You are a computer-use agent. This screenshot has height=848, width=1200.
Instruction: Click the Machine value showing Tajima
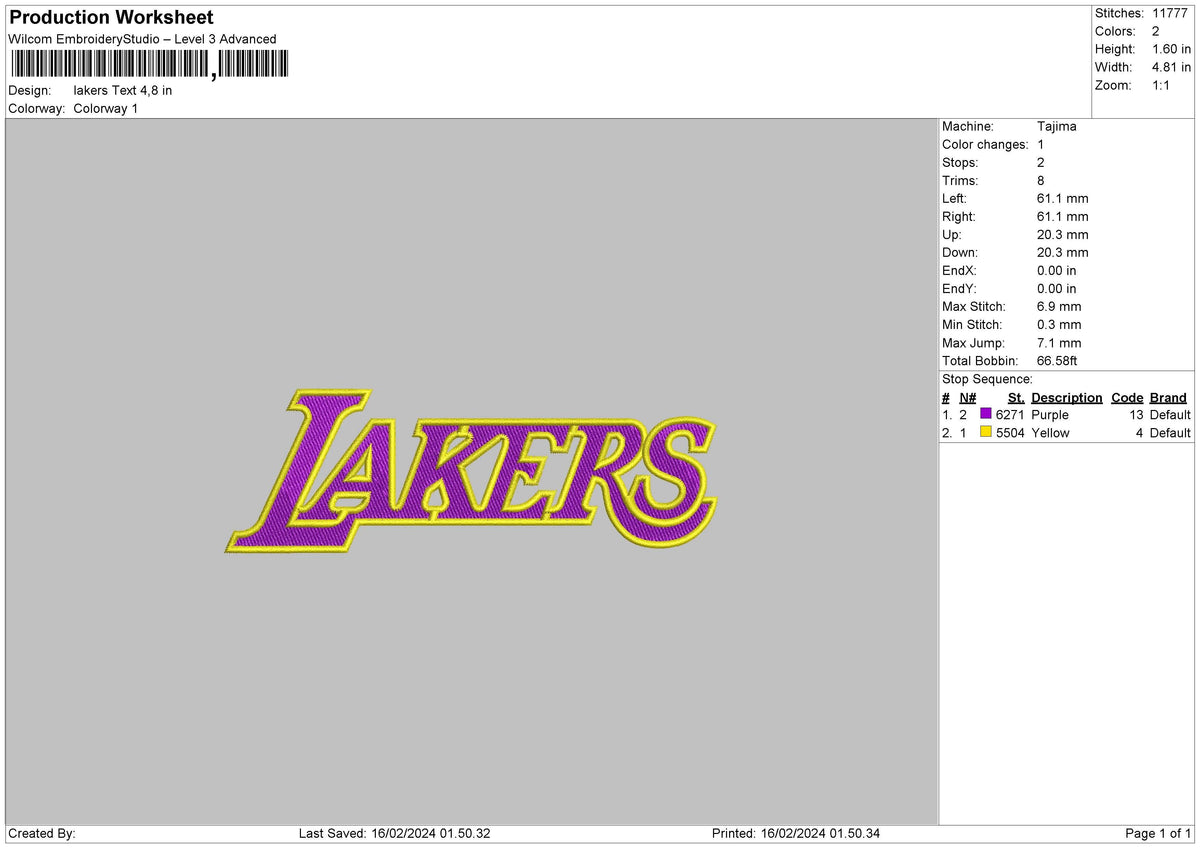point(1058,126)
